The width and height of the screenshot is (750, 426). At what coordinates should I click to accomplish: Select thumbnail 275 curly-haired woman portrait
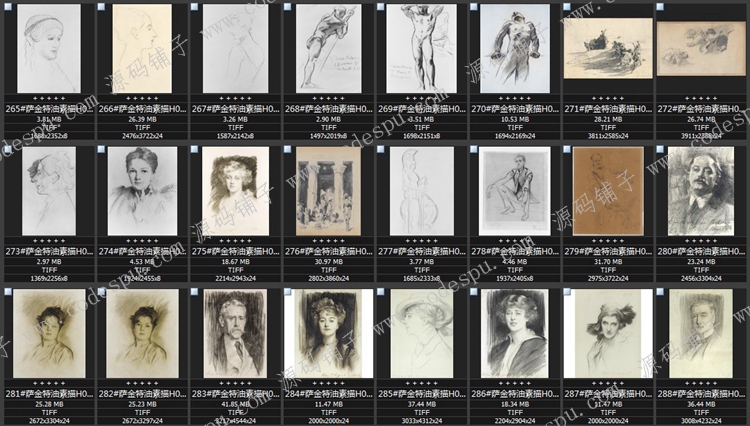pyautogui.click(x=235, y=191)
